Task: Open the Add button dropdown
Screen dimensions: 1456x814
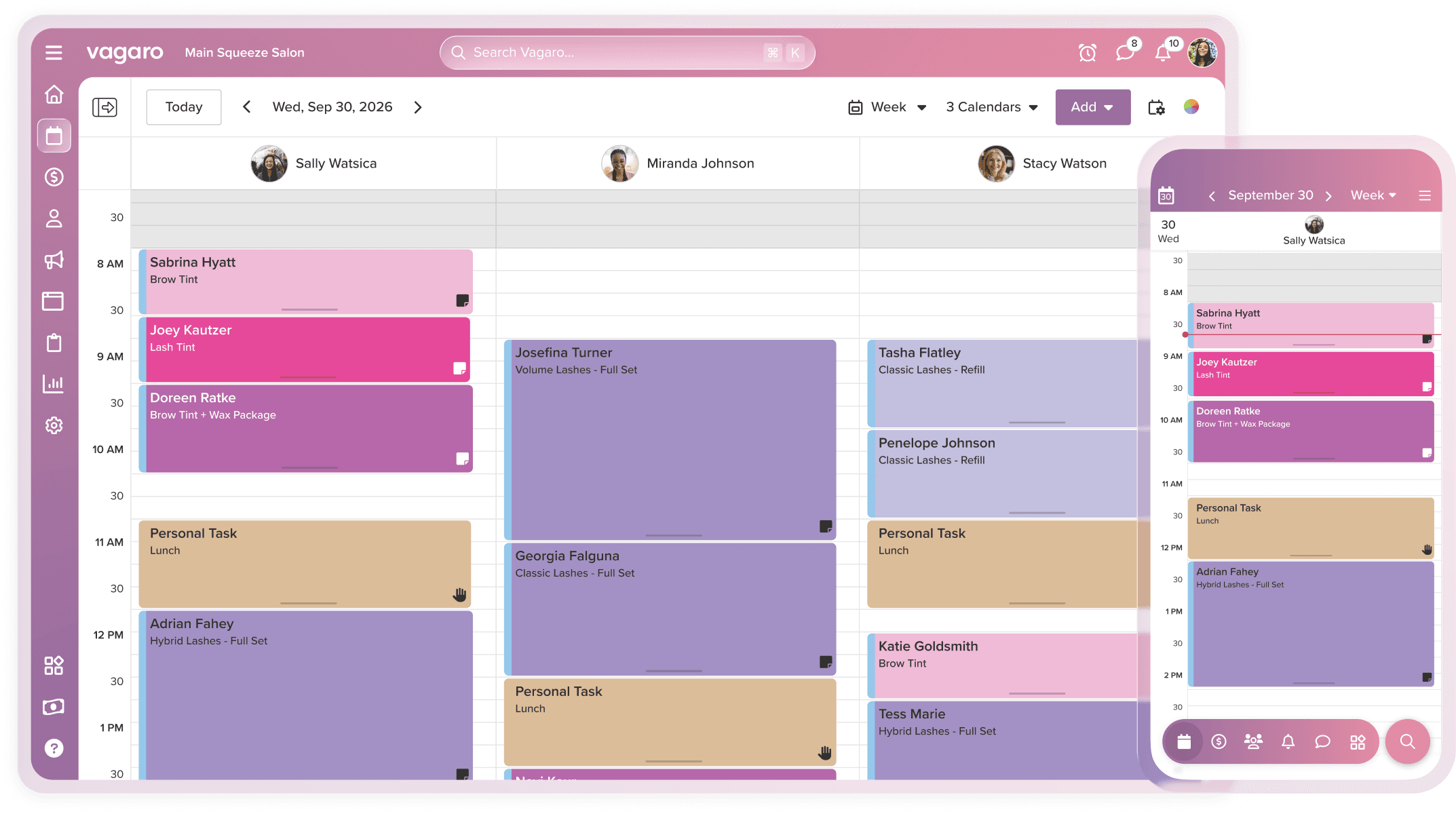Action: pos(1092,107)
